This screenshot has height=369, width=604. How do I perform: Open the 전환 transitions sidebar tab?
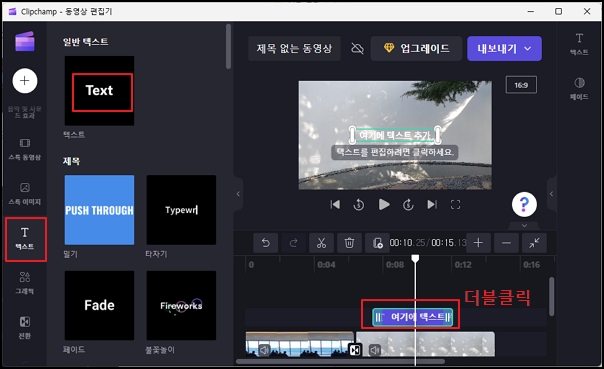point(25,328)
